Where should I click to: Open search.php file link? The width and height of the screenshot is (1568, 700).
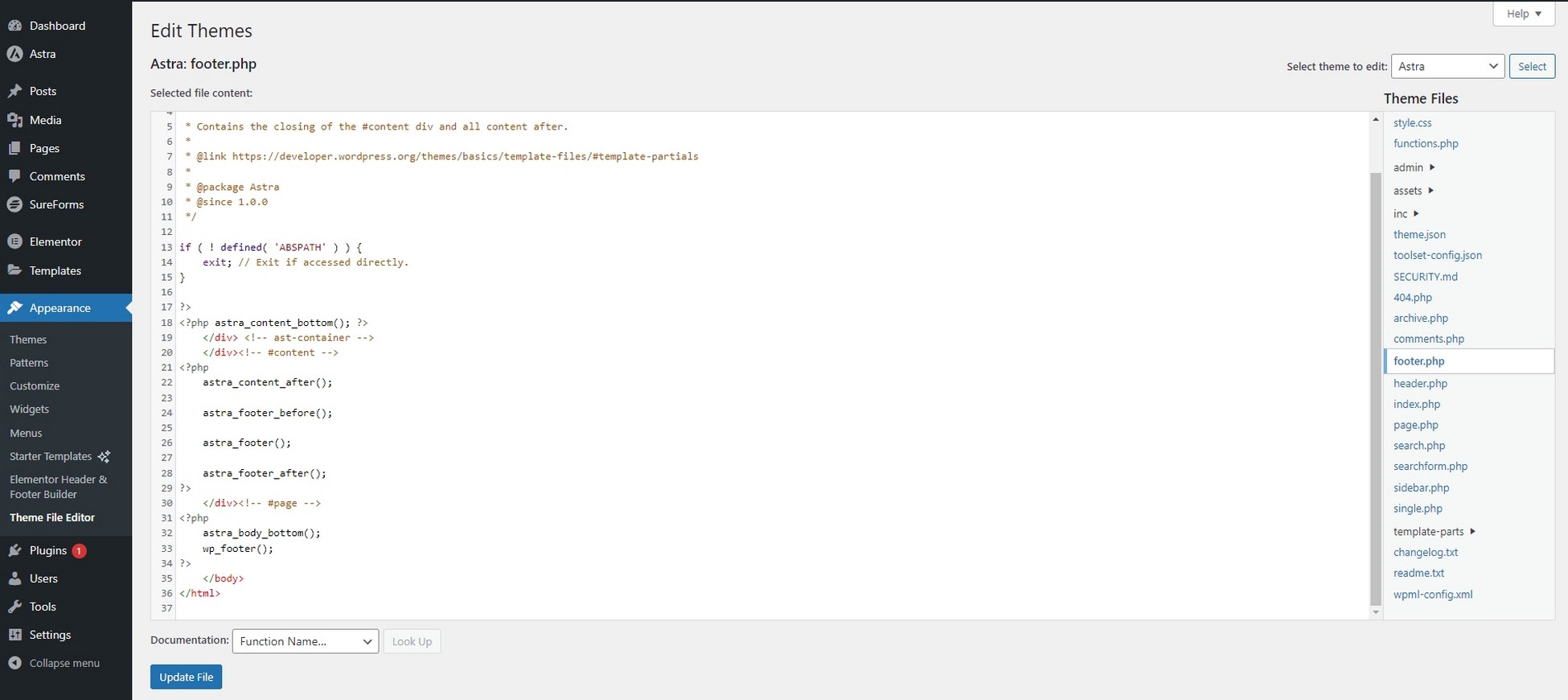coord(1419,446)
